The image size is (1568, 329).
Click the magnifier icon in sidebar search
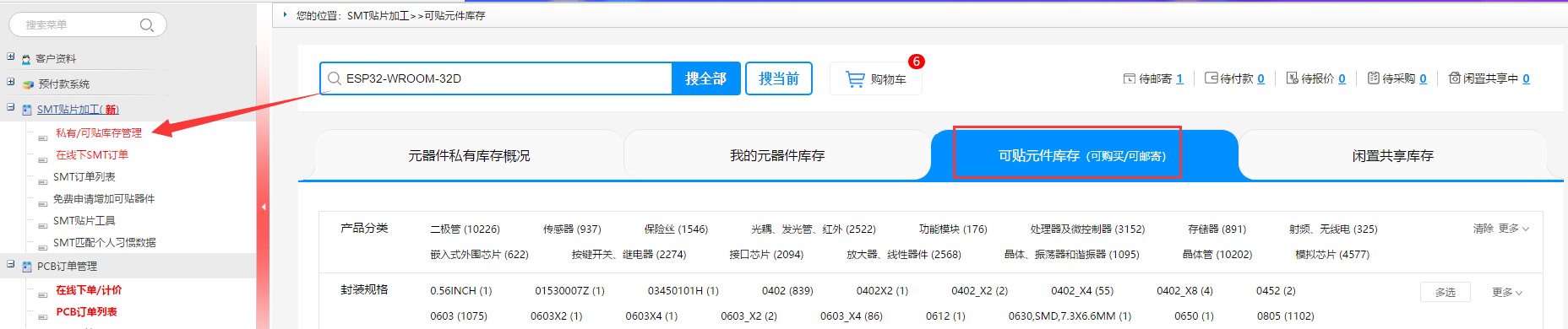(x=147, y=25)
